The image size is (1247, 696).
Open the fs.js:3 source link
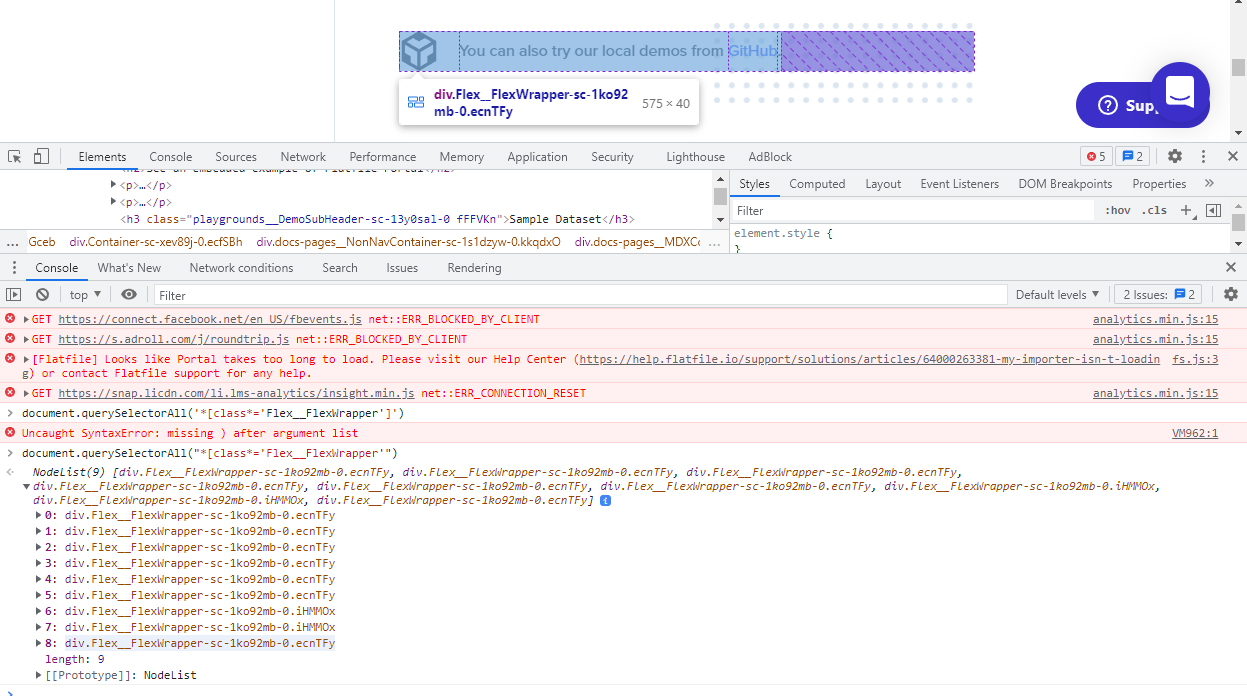tap(1195, 359)
